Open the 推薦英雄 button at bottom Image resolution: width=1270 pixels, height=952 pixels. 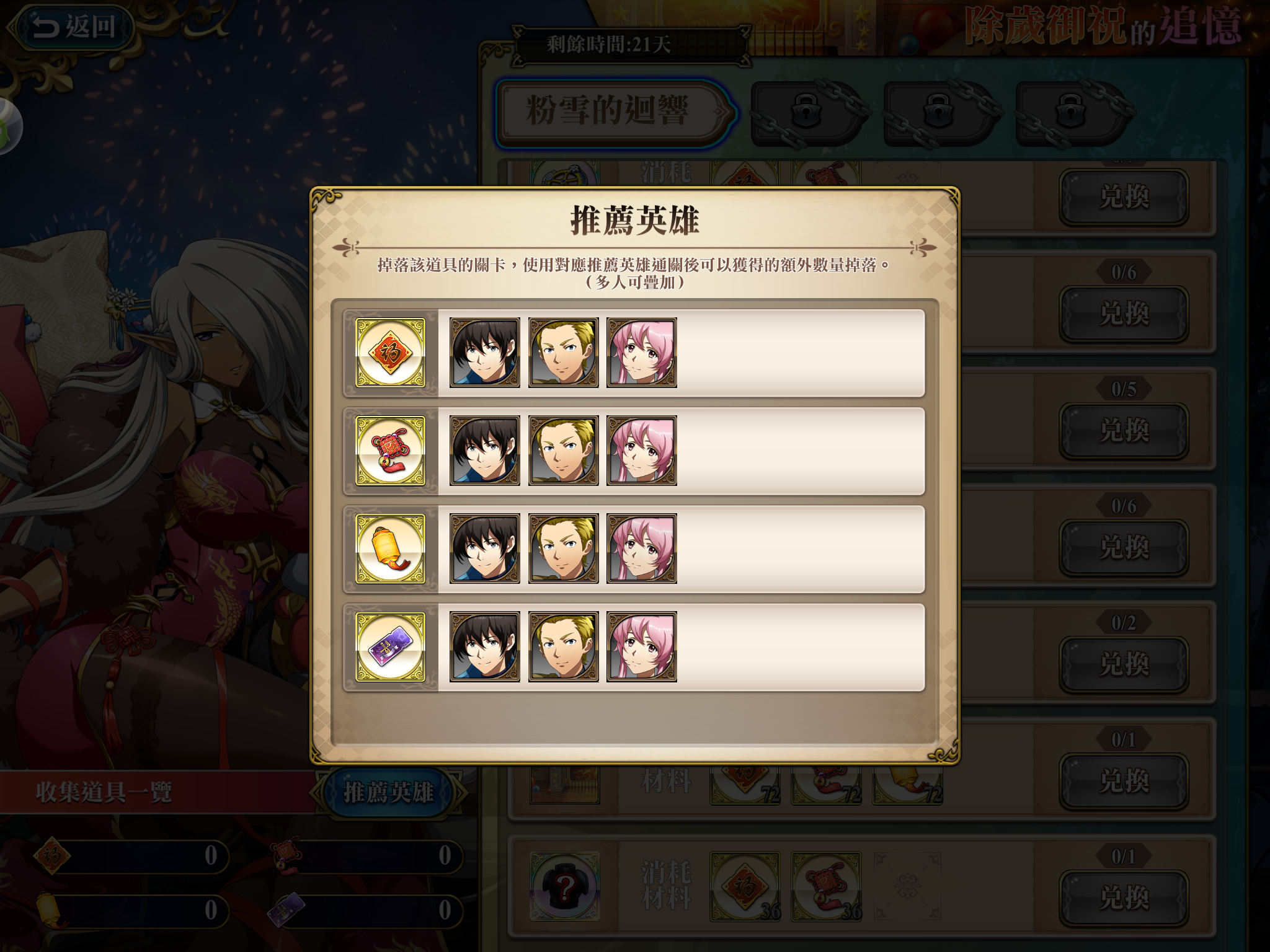389,791
